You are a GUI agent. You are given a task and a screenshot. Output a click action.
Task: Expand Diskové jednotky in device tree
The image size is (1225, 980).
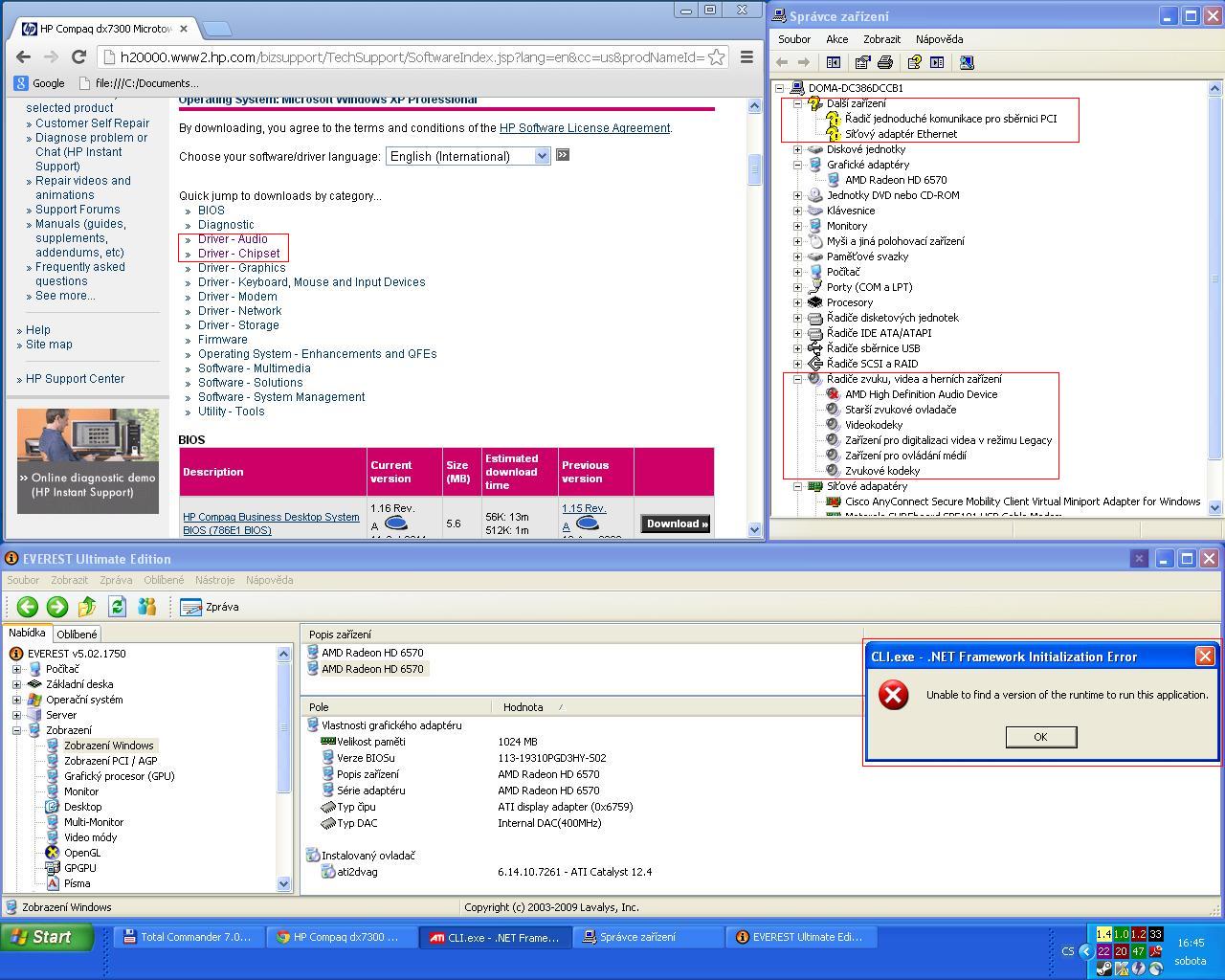coord(797,149)
